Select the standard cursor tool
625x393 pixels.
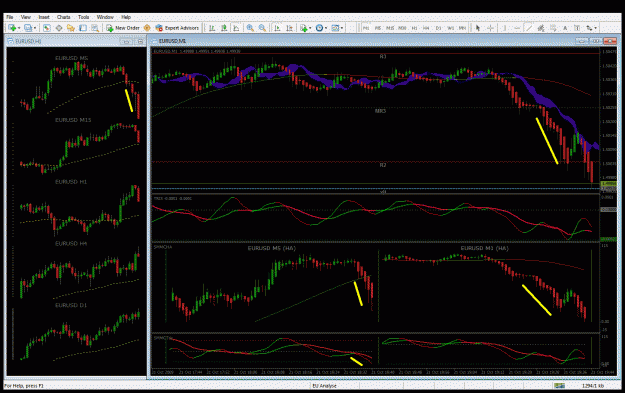coord(478,28)
